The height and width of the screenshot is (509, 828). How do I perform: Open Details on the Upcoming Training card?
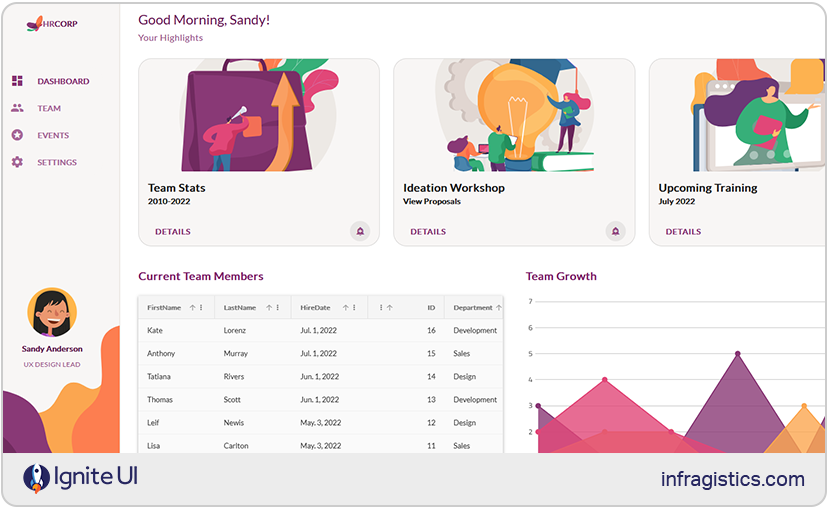pos(683,232)
